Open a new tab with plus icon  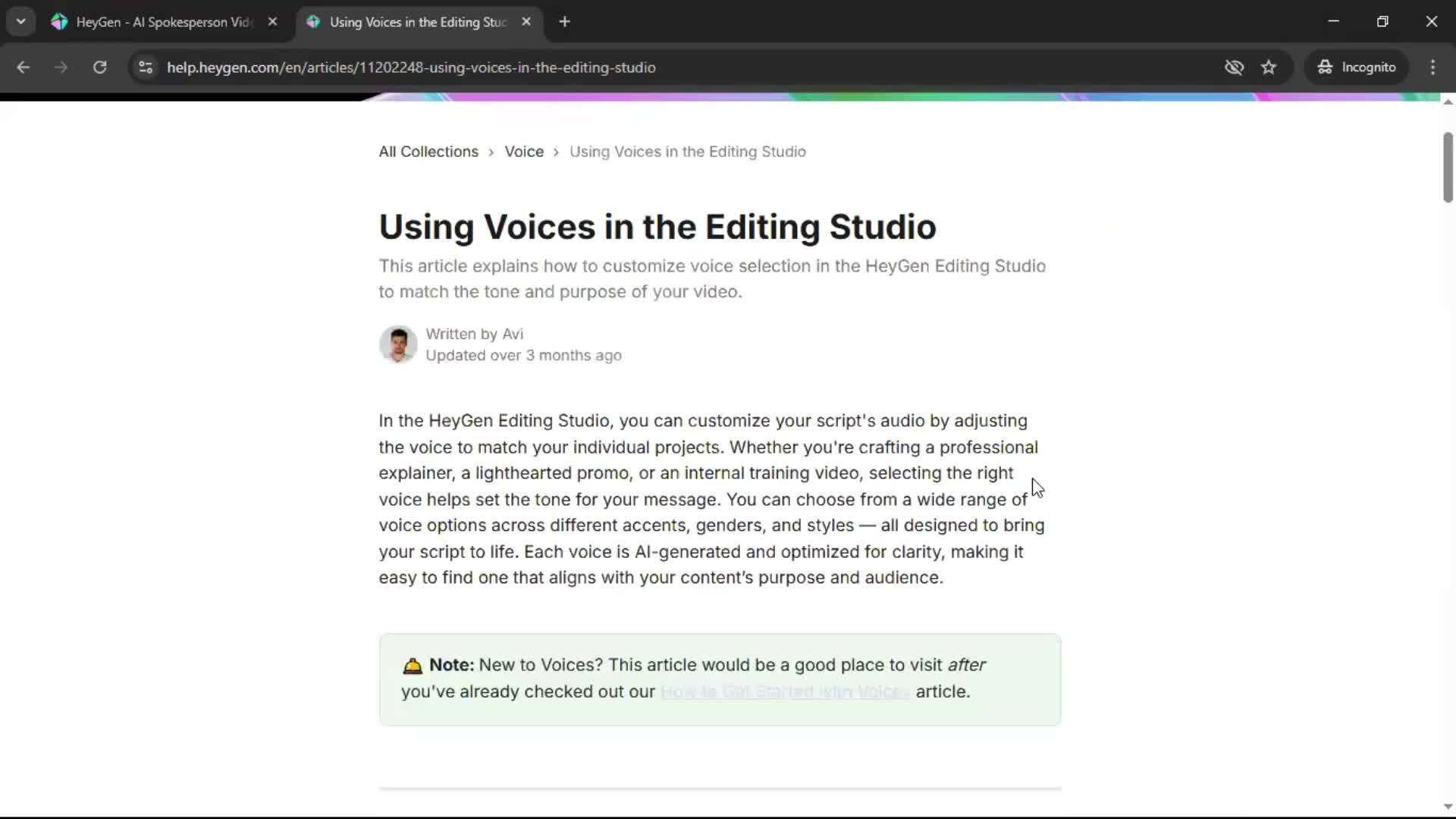point(564,22)
